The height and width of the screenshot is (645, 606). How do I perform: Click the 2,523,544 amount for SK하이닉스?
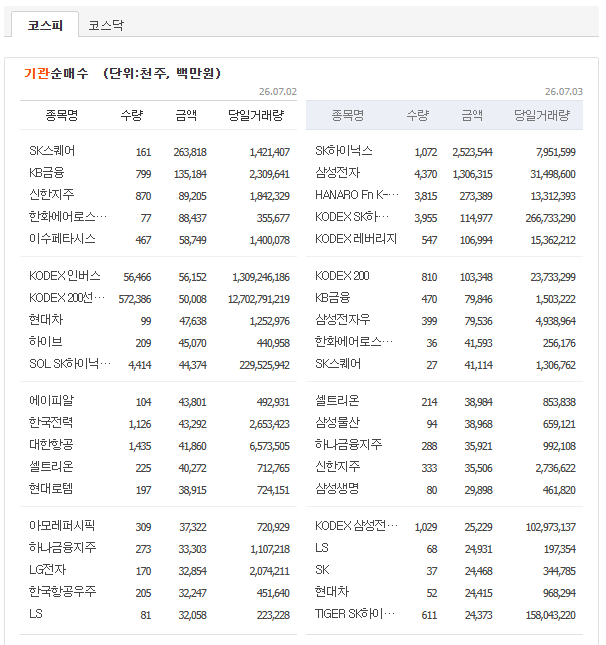472,152
